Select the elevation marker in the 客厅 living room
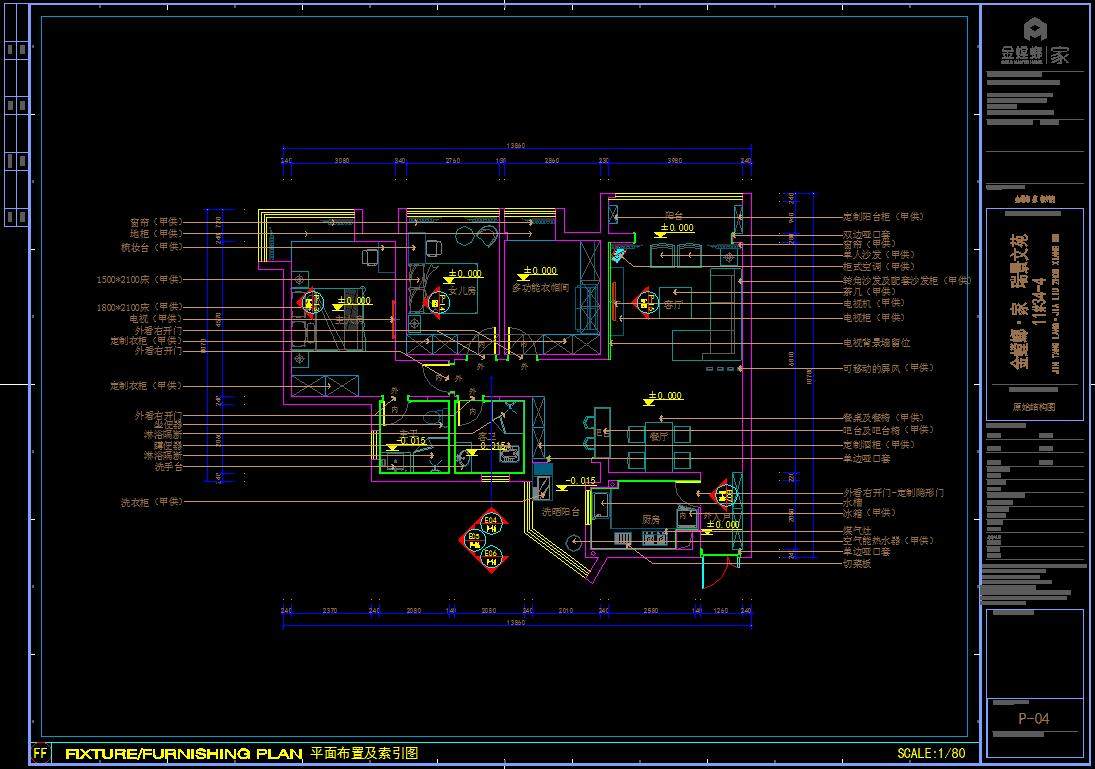This screenshot has height=769, width=1095. (x=644, y=299)
